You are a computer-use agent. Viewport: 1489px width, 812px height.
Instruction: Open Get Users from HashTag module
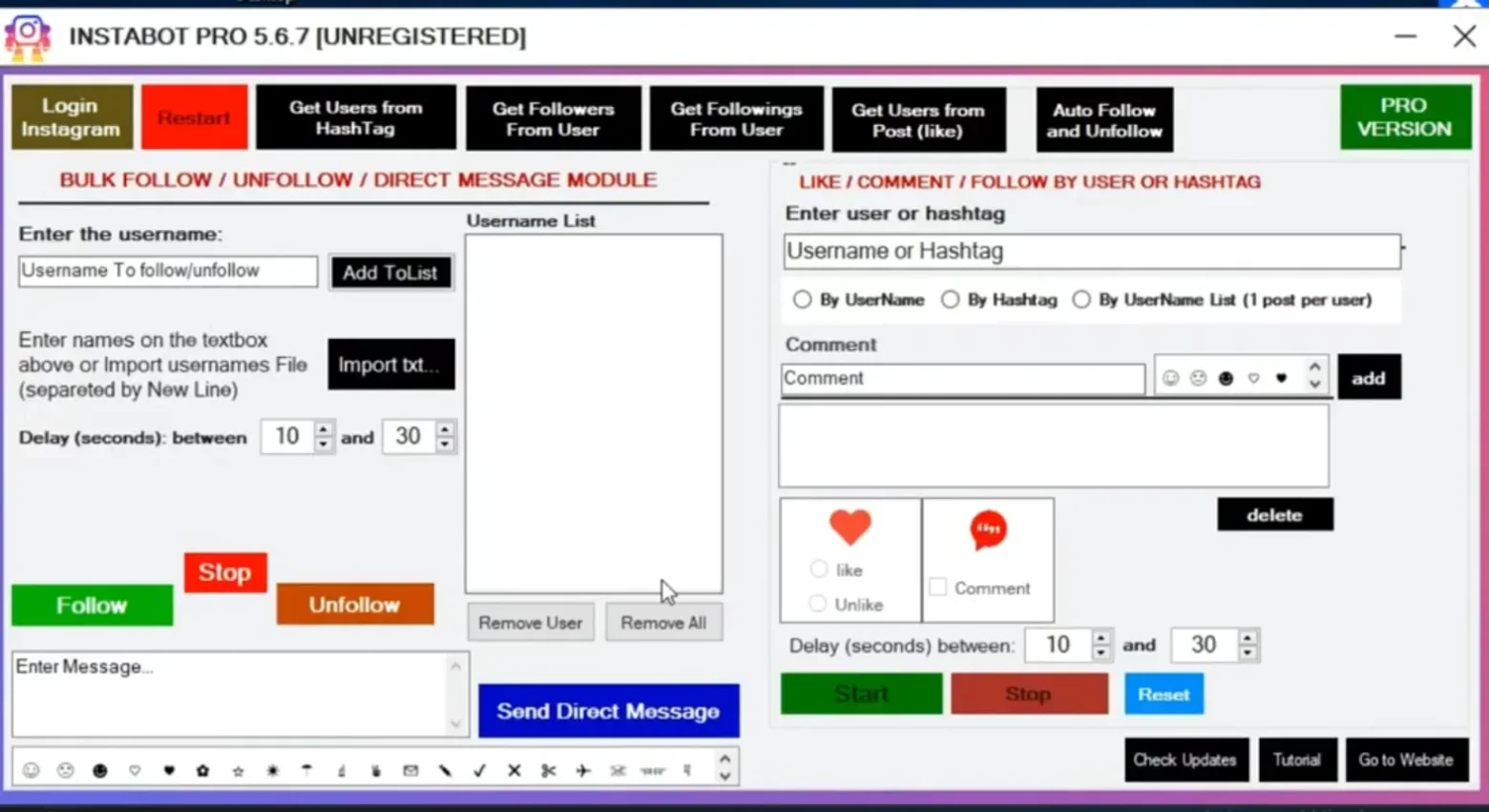pyautogui.click(x=356, y=117)
